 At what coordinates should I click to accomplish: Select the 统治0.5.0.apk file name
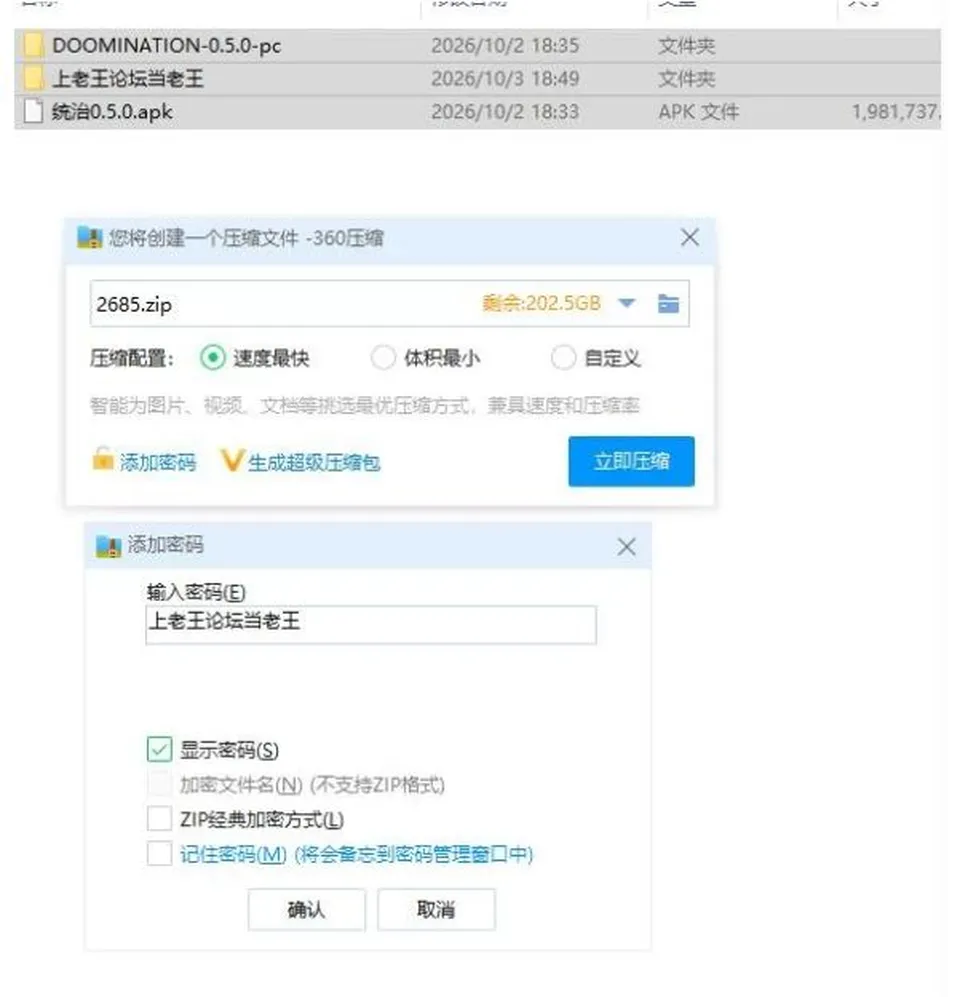coord(112,112)
